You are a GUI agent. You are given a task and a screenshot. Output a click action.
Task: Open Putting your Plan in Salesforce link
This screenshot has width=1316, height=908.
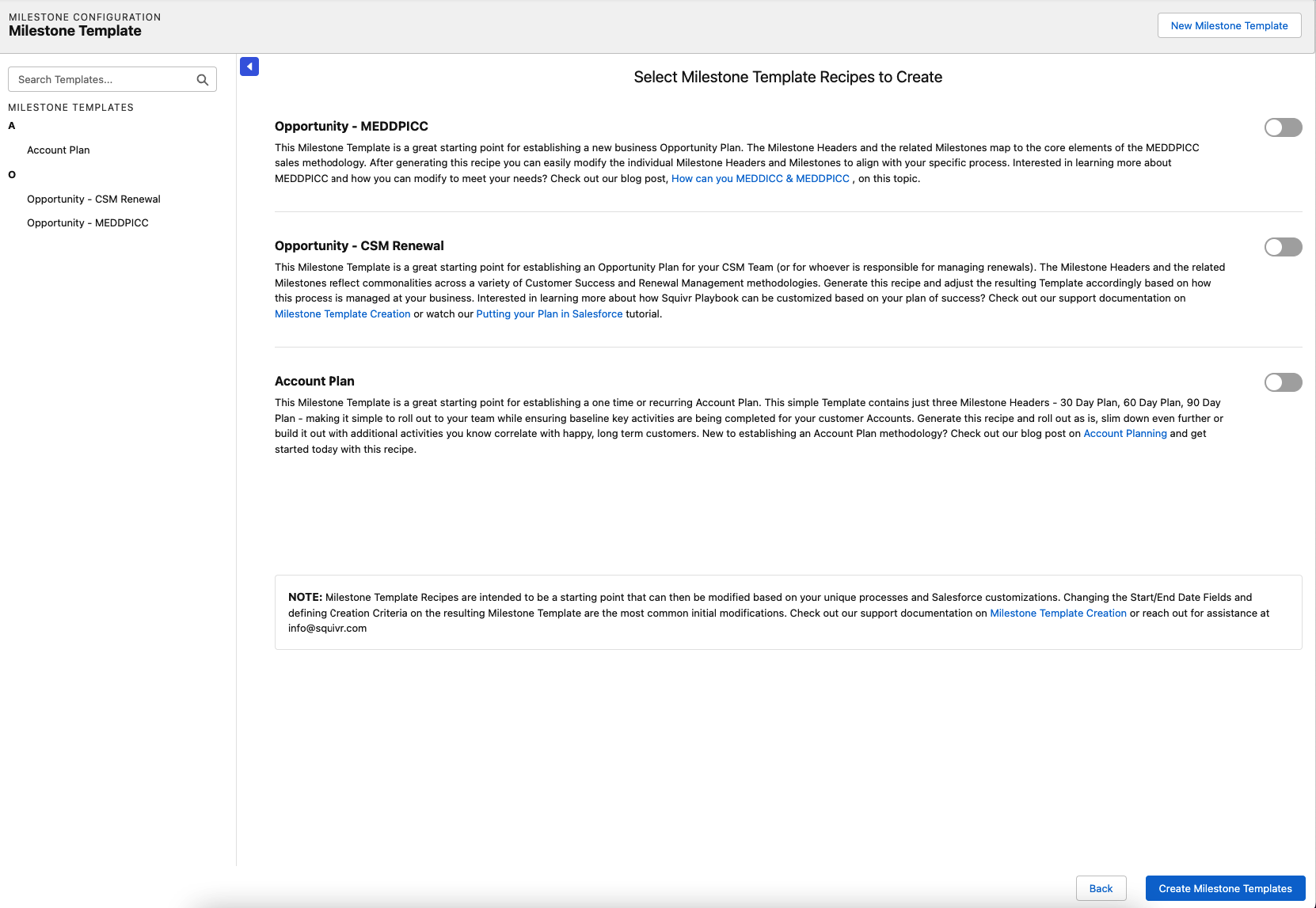click(x=550, y=313)
